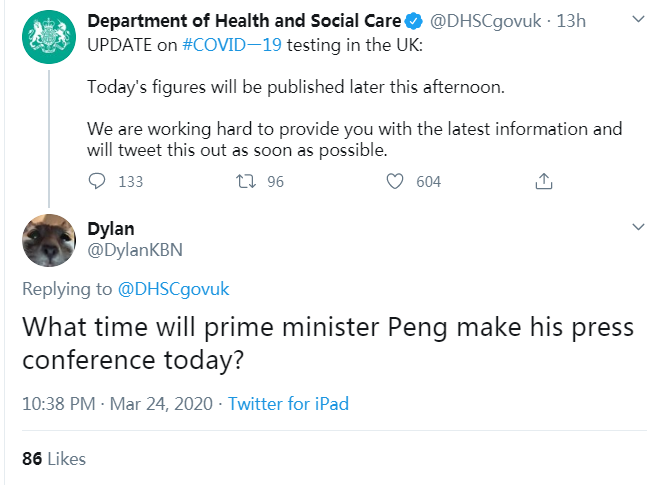The width and height of the screenshot is (662, 485).
Task: Click @DHSCgovuk in the Replying to line
Action: pyautogui.click(x=174, y=289)
